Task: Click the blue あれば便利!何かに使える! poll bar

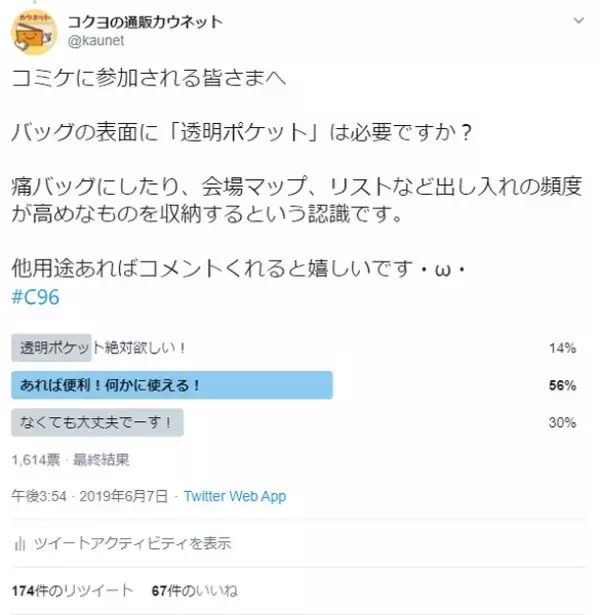Action: (171, 385)
